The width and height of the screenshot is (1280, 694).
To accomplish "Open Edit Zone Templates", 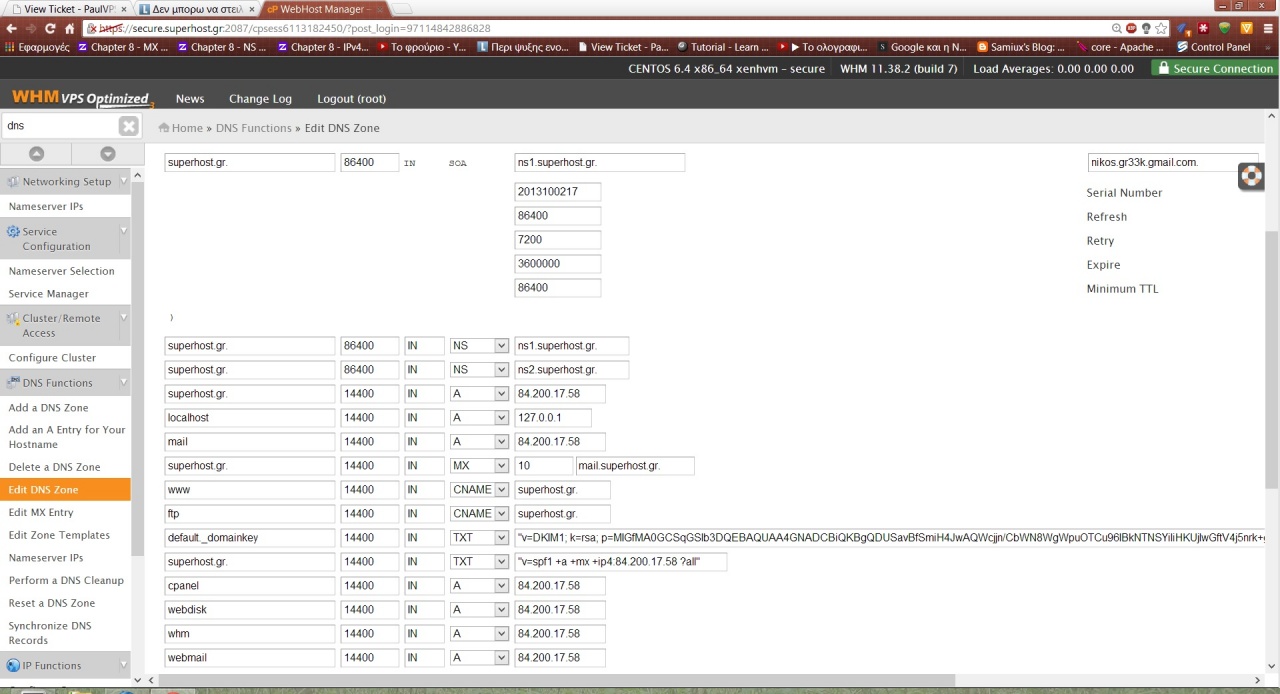I will [59, 535].
